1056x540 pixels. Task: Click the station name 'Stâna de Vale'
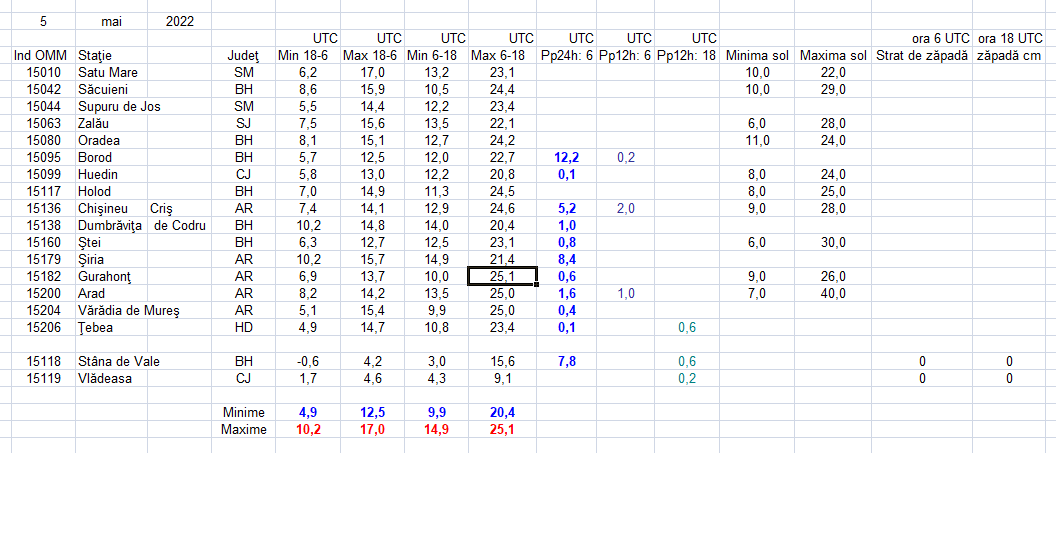[x=119, y=362]
